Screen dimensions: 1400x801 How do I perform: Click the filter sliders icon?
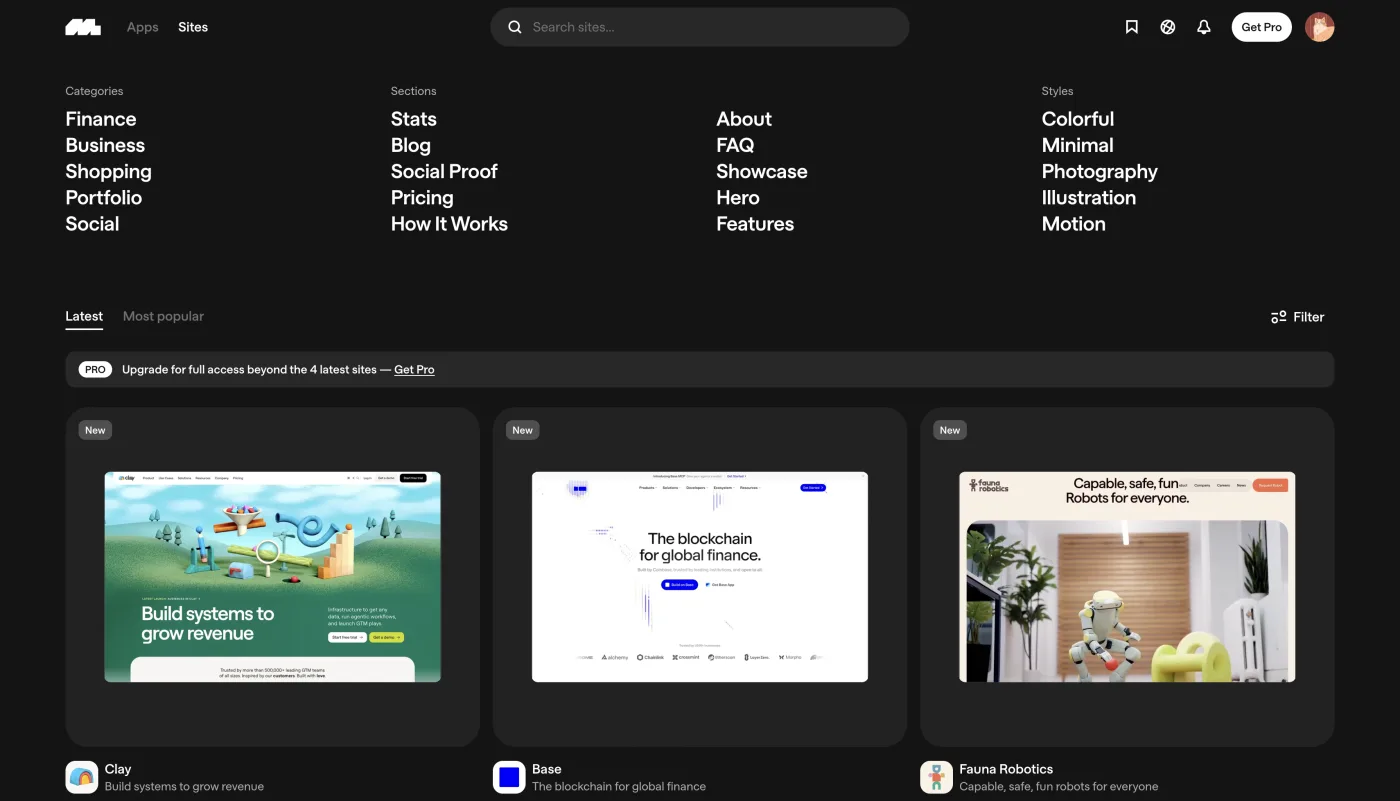click(1278, 317)
